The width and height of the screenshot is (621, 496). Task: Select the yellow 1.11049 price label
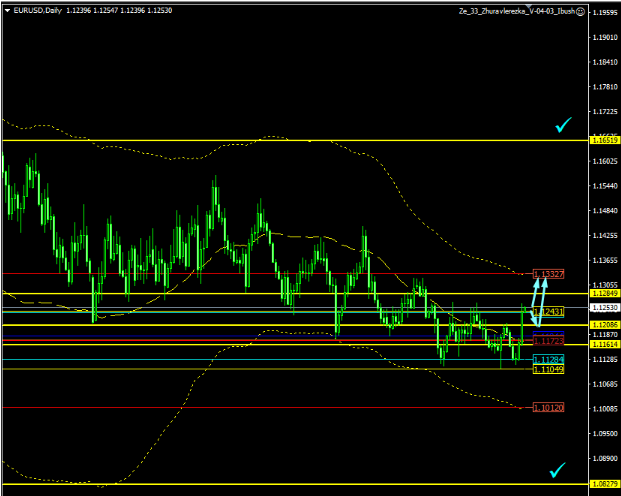(549, 369)
